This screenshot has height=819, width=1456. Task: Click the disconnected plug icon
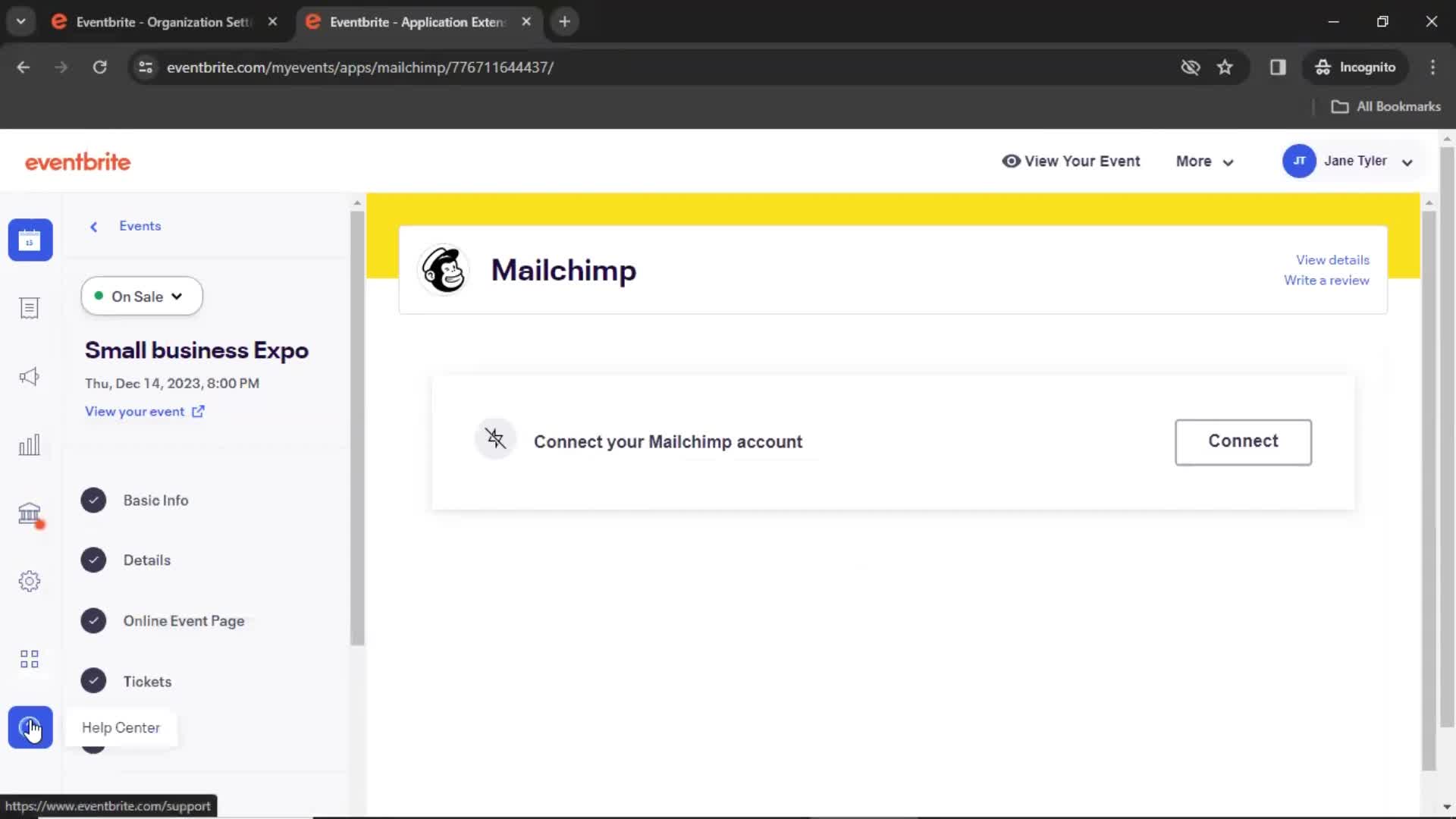pyautogui.click(x=495, y=438)
